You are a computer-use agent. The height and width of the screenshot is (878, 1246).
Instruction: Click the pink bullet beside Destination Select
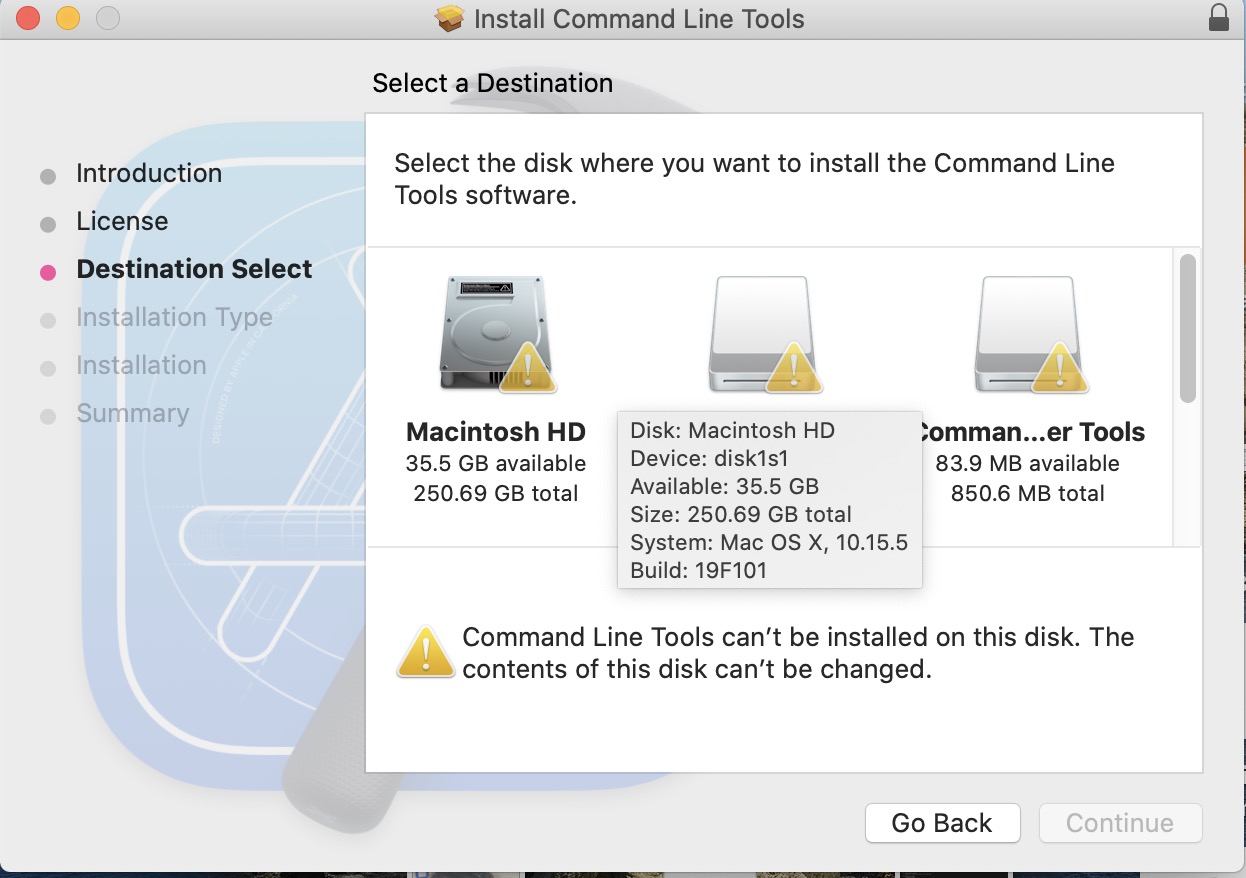(x=48, y=272)
